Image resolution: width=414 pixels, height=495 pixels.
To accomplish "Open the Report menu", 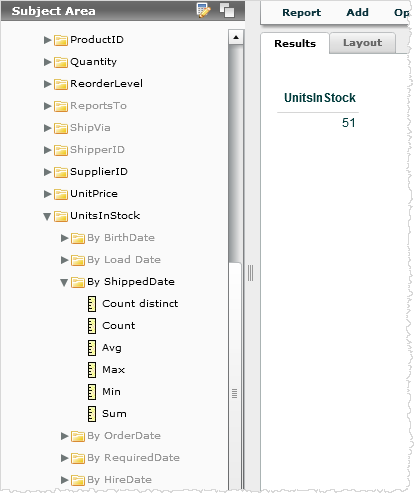I will 301,13.
